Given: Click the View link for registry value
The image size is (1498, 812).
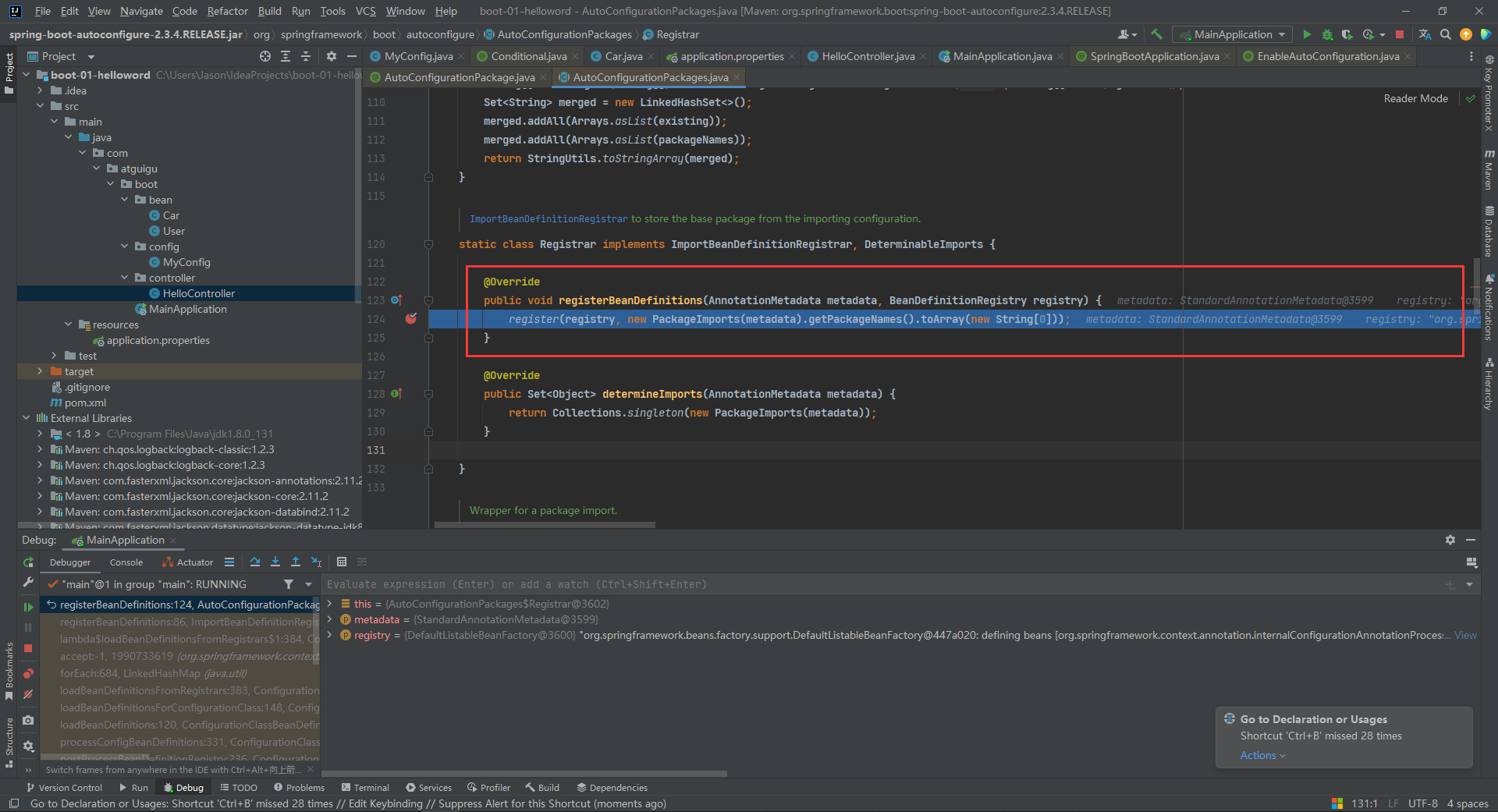Looking at the screenshot, I should [1465, 635].
